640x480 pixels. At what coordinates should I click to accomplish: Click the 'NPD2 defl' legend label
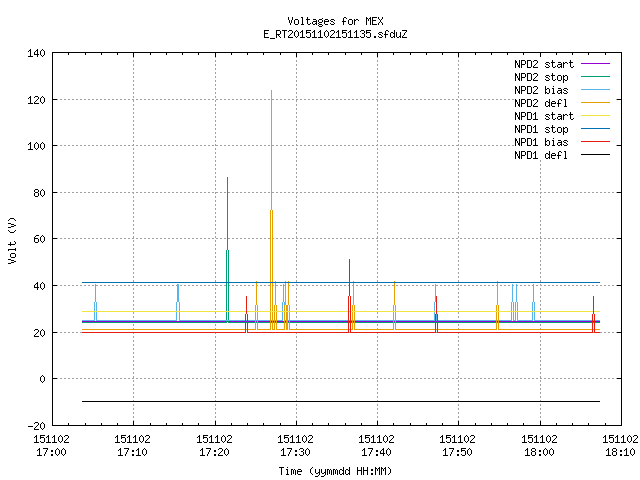(541, 103)
